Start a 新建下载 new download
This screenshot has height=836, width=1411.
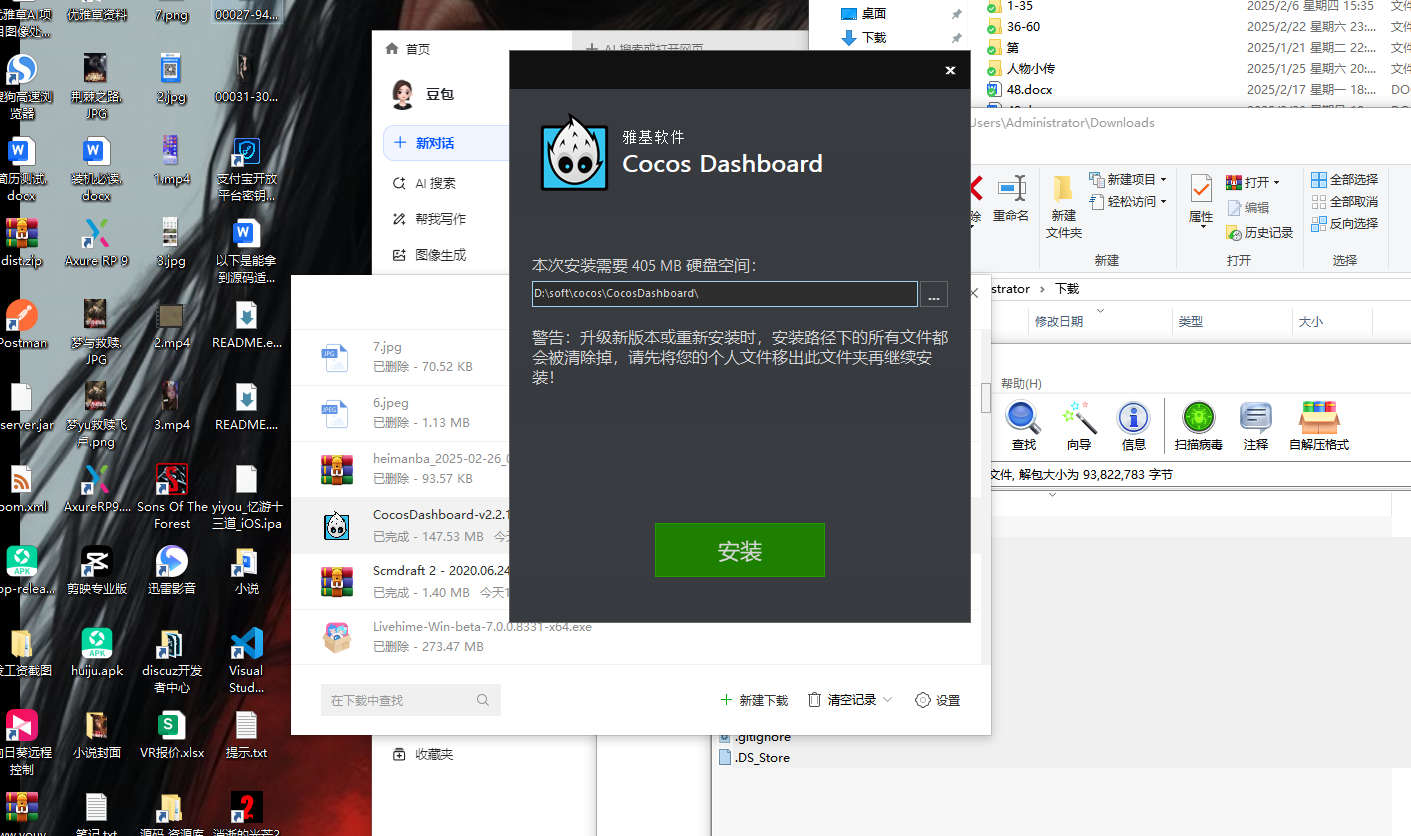pyautogui.click(x=755, y=700)
